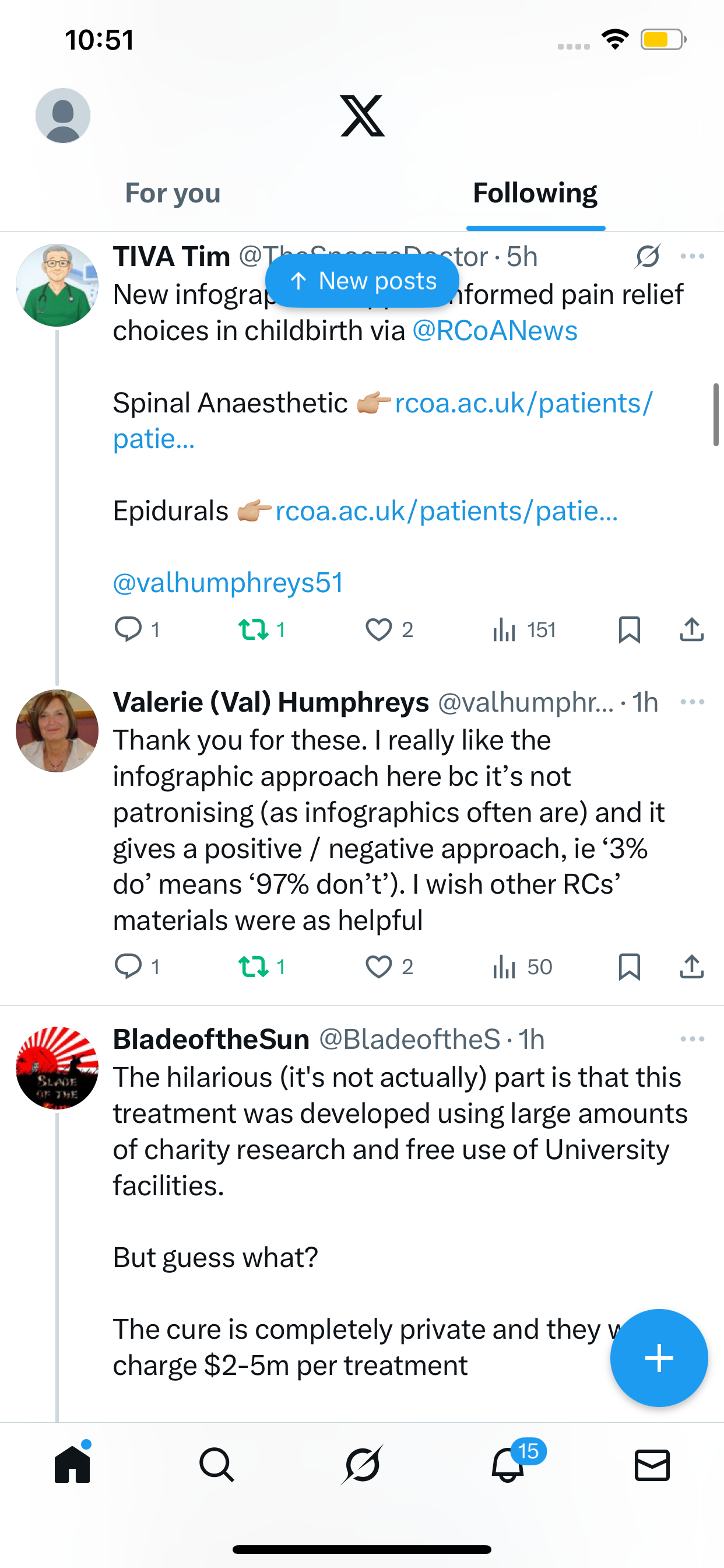Open the profile avatar menu
The image size is (724, 1568).
point(63,115)
